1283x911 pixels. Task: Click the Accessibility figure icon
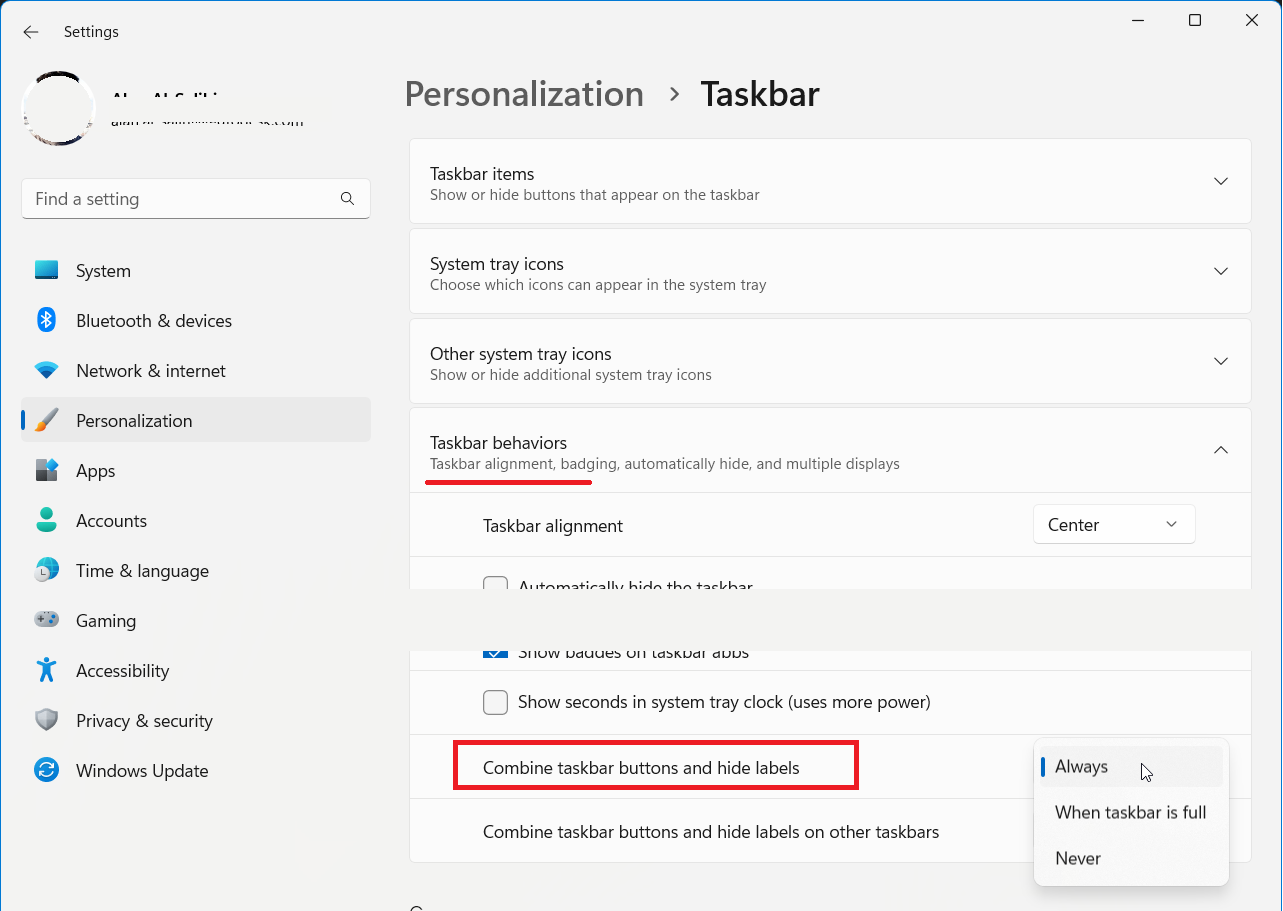click(47, 671)
